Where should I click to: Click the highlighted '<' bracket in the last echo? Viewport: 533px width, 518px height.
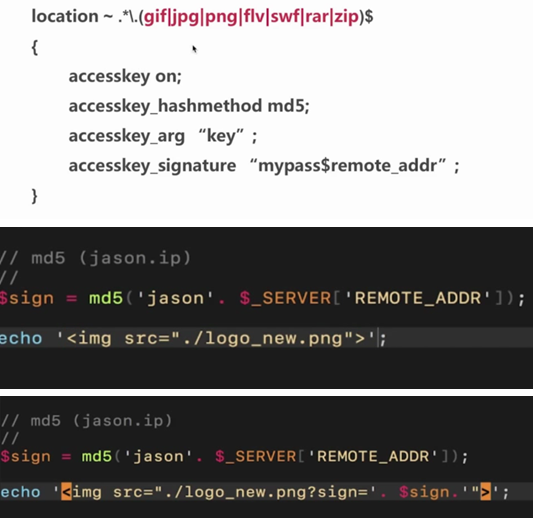click(66, 492)
